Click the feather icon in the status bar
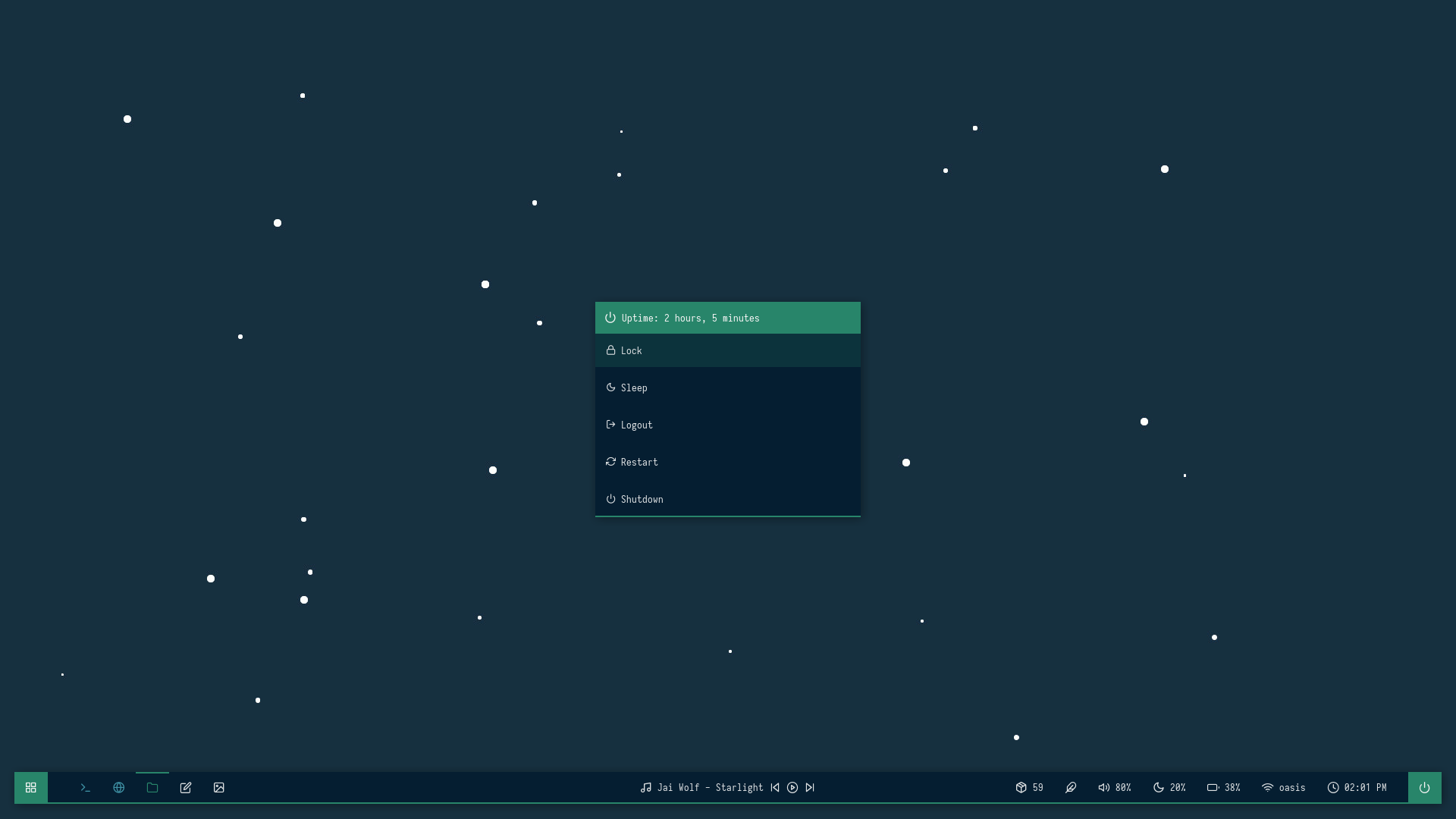Screen dimensions: 1456x819 point(1071,787)
